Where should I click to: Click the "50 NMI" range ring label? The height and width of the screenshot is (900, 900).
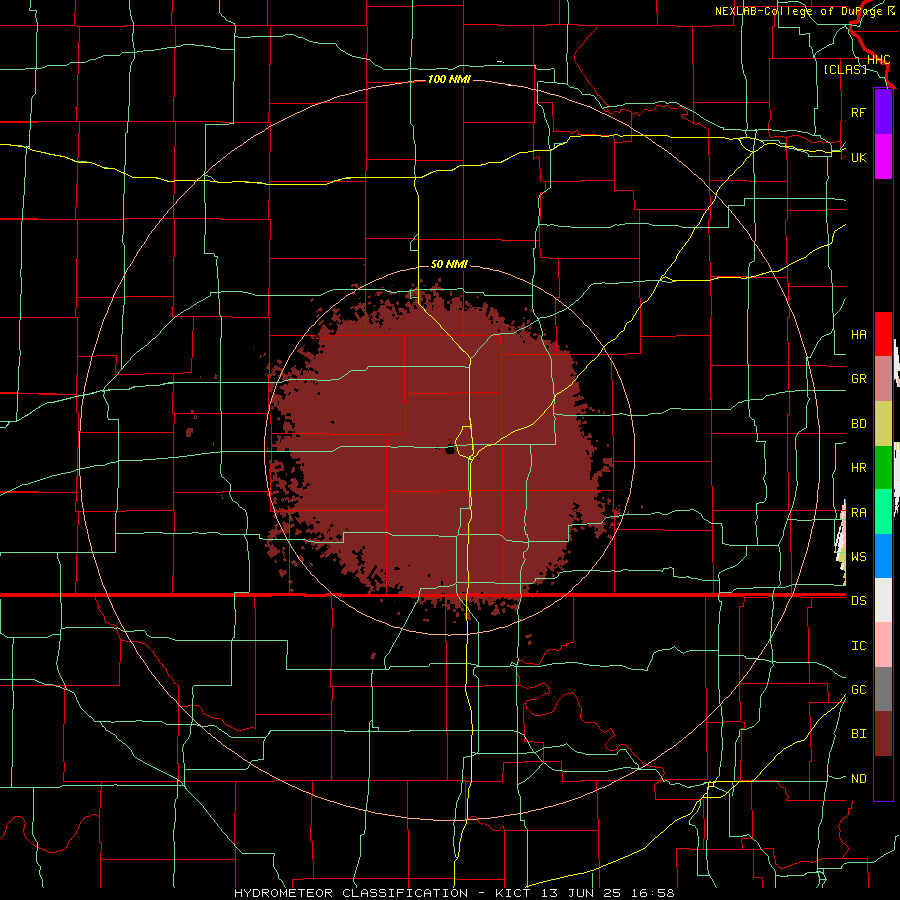[x=449, y=264]
